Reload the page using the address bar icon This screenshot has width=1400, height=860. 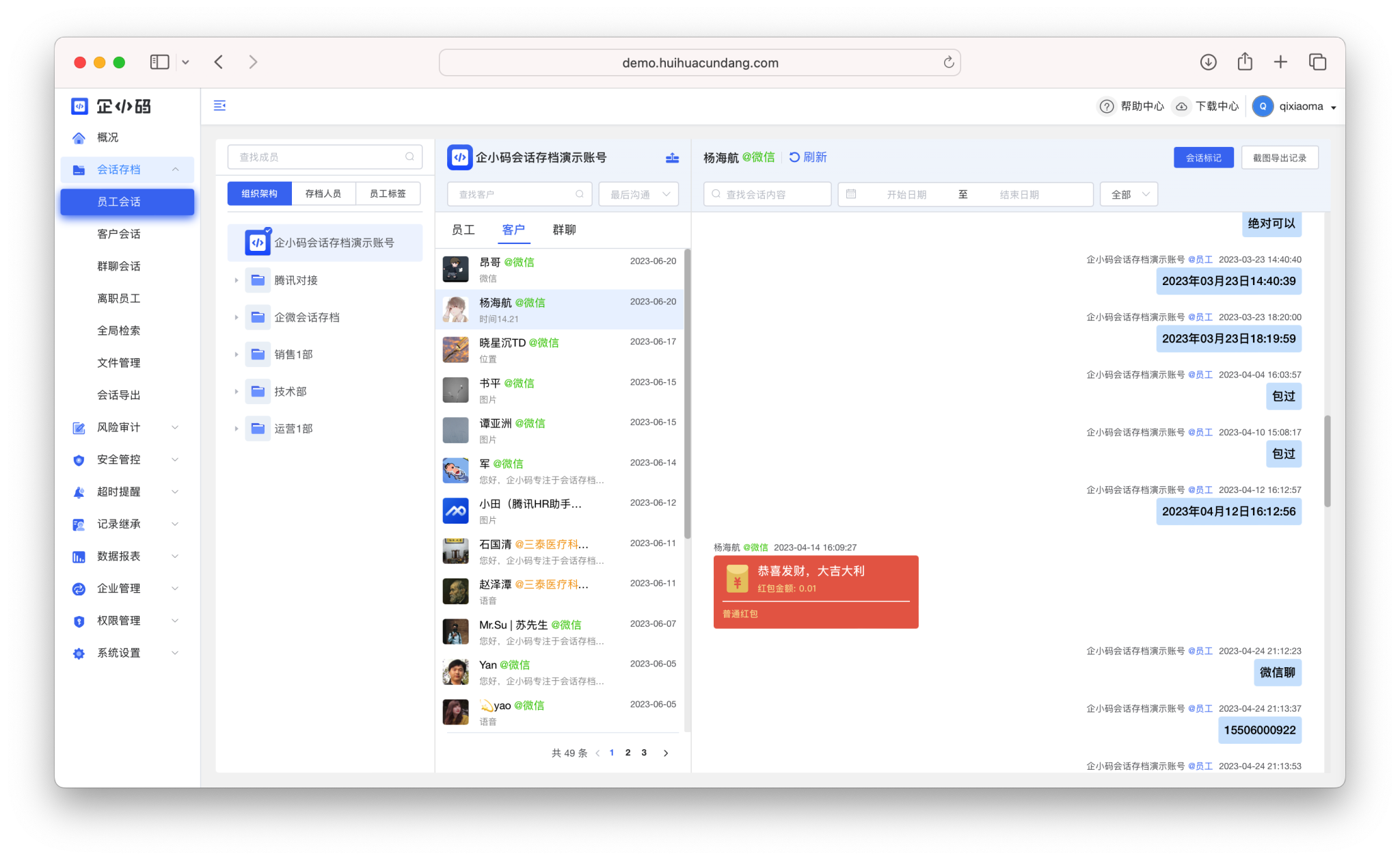949,62
